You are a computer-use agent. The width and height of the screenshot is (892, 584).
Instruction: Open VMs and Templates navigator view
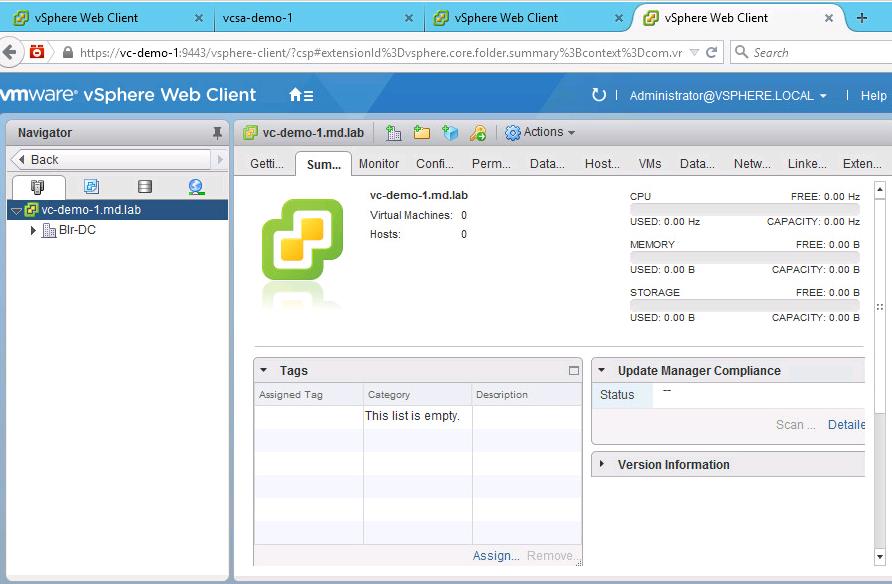tap(91, 187)
